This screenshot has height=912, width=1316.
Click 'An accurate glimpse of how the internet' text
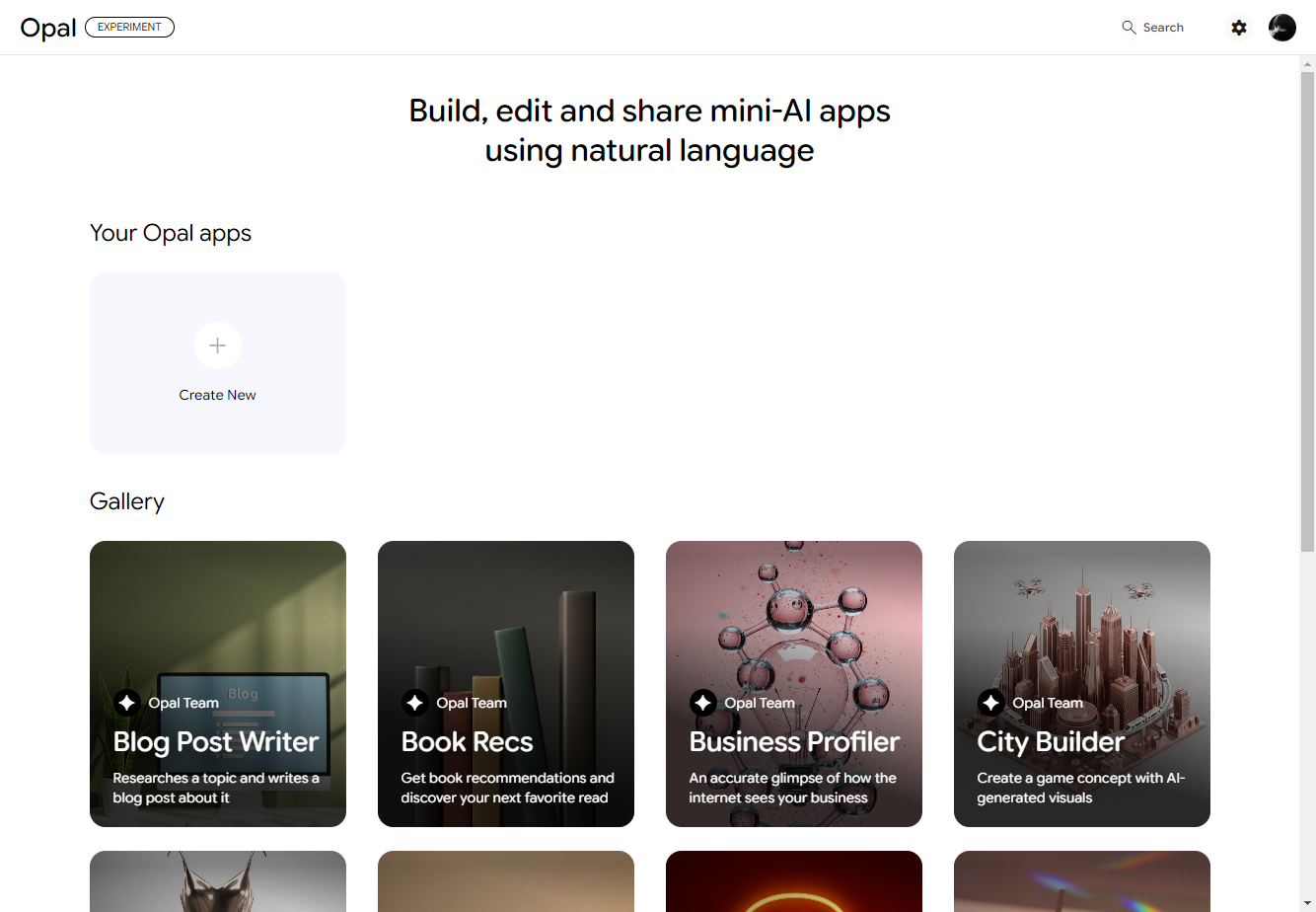792,788
